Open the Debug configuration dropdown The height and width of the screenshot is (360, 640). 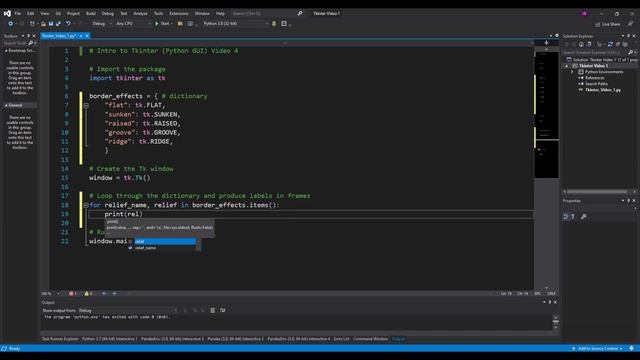[102, 24]
